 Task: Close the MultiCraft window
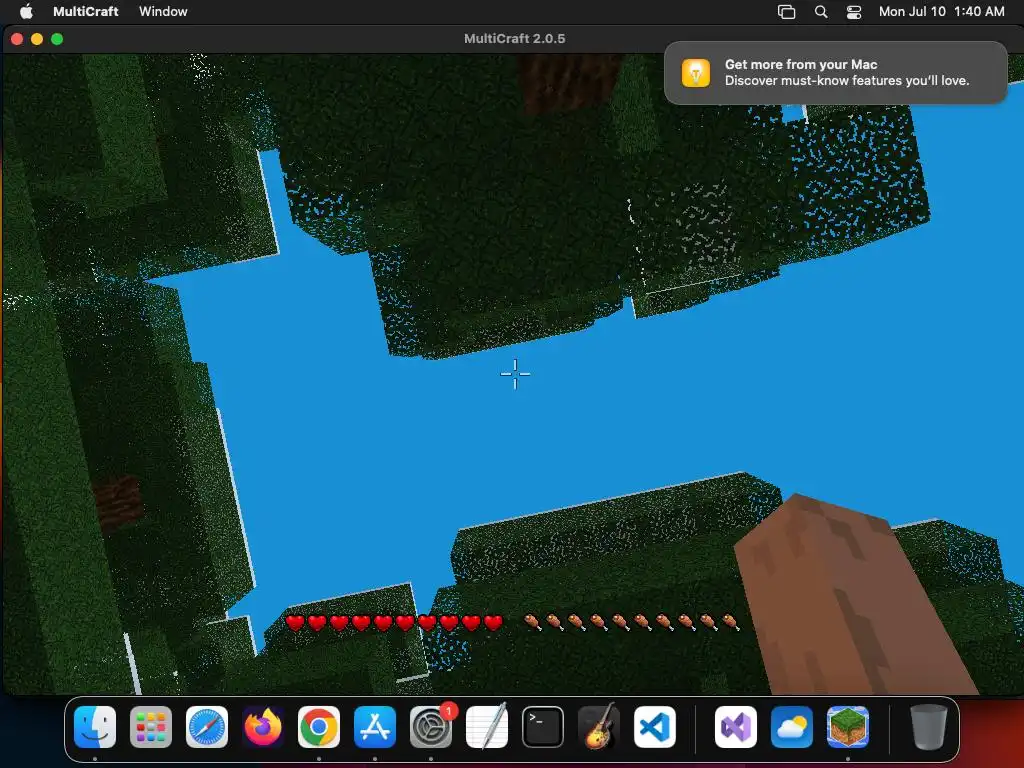pyautogui.click(x=17, y=39)
